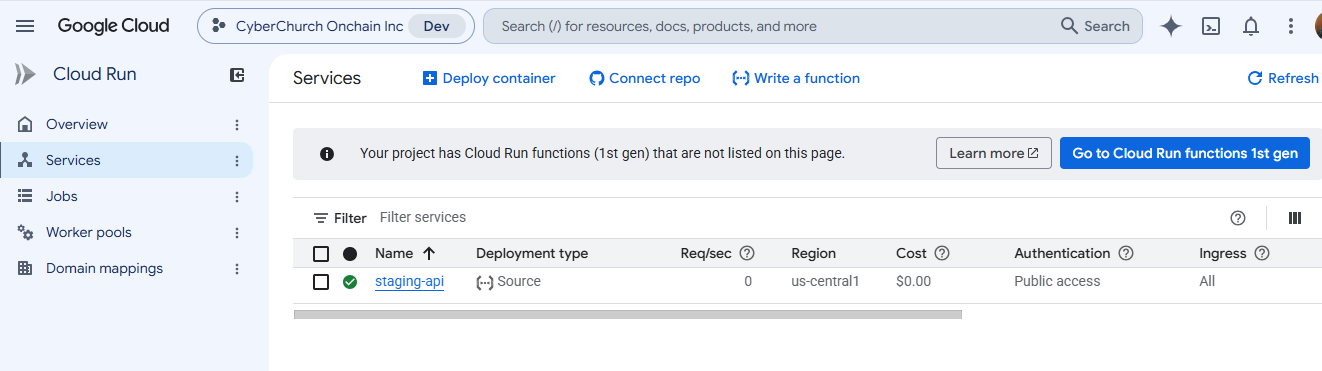Open the hamburger navigation menu

pyautogui.click(x=25, y=26)
